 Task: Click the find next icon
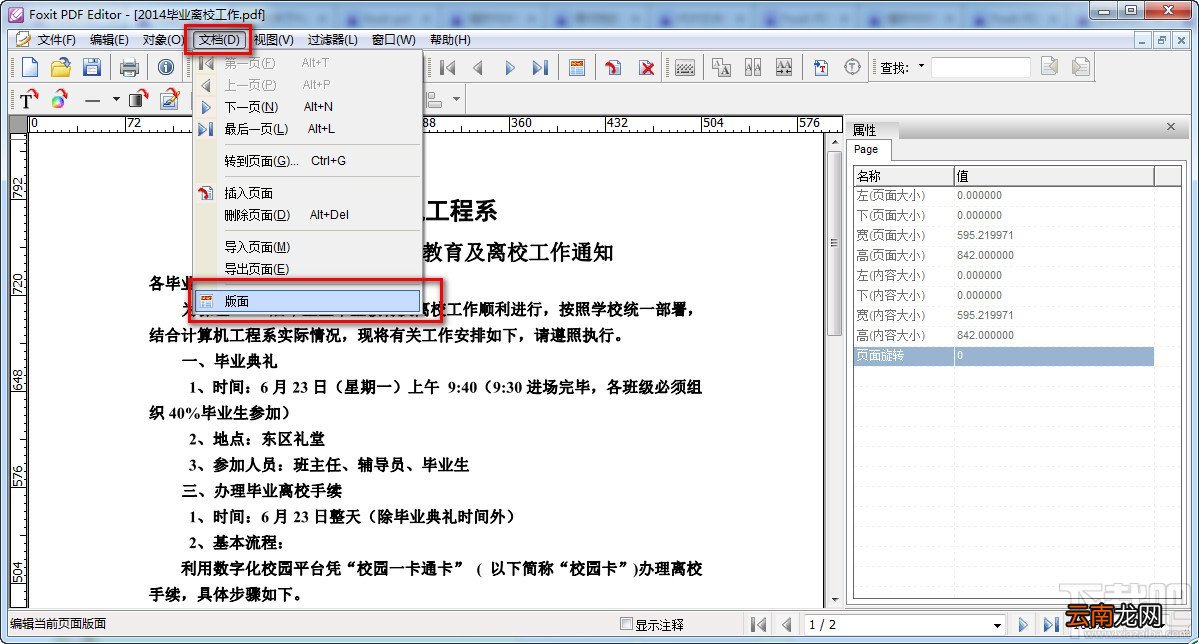point(1080,67)
